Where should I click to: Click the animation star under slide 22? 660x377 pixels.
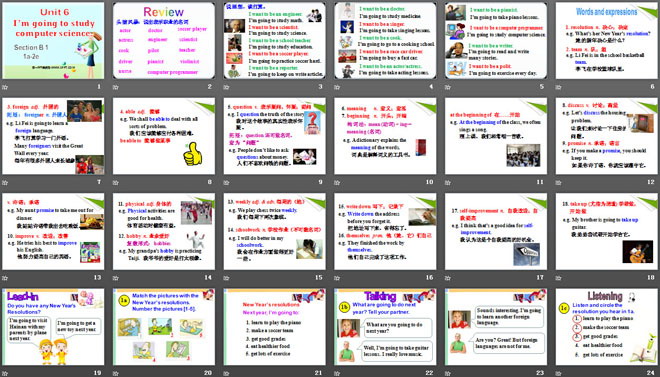tap(337, 373)
